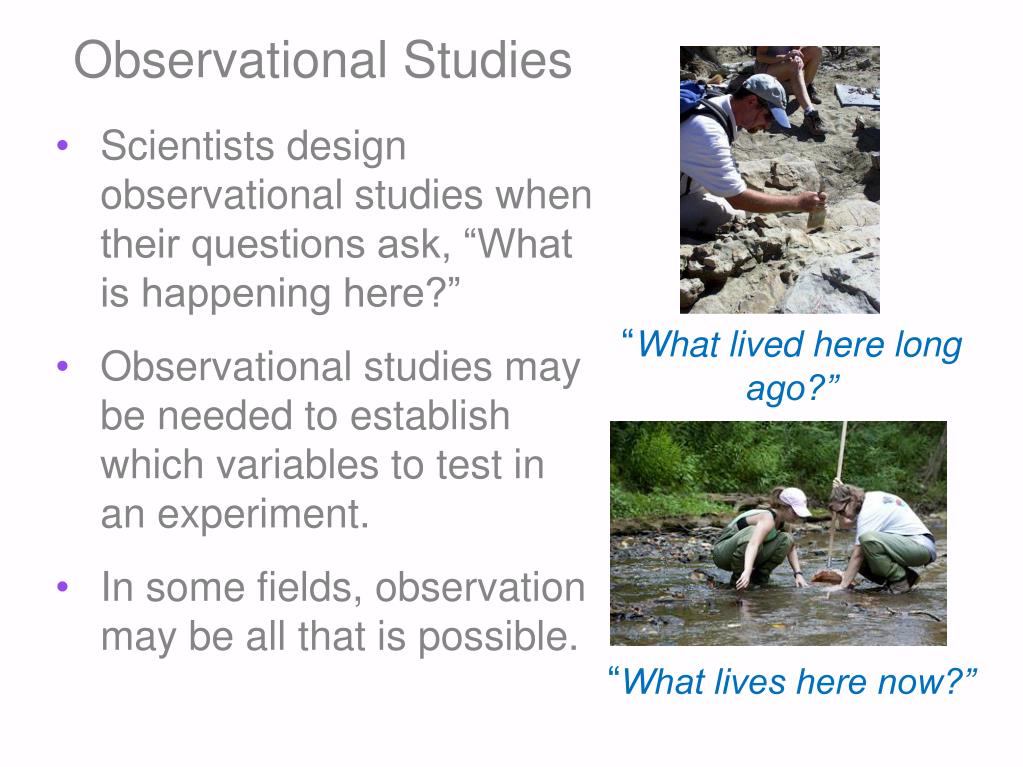Click the text "In some fields, observation"
The width and height of the screenshot is (1023, 767).
tap(343, 588)
